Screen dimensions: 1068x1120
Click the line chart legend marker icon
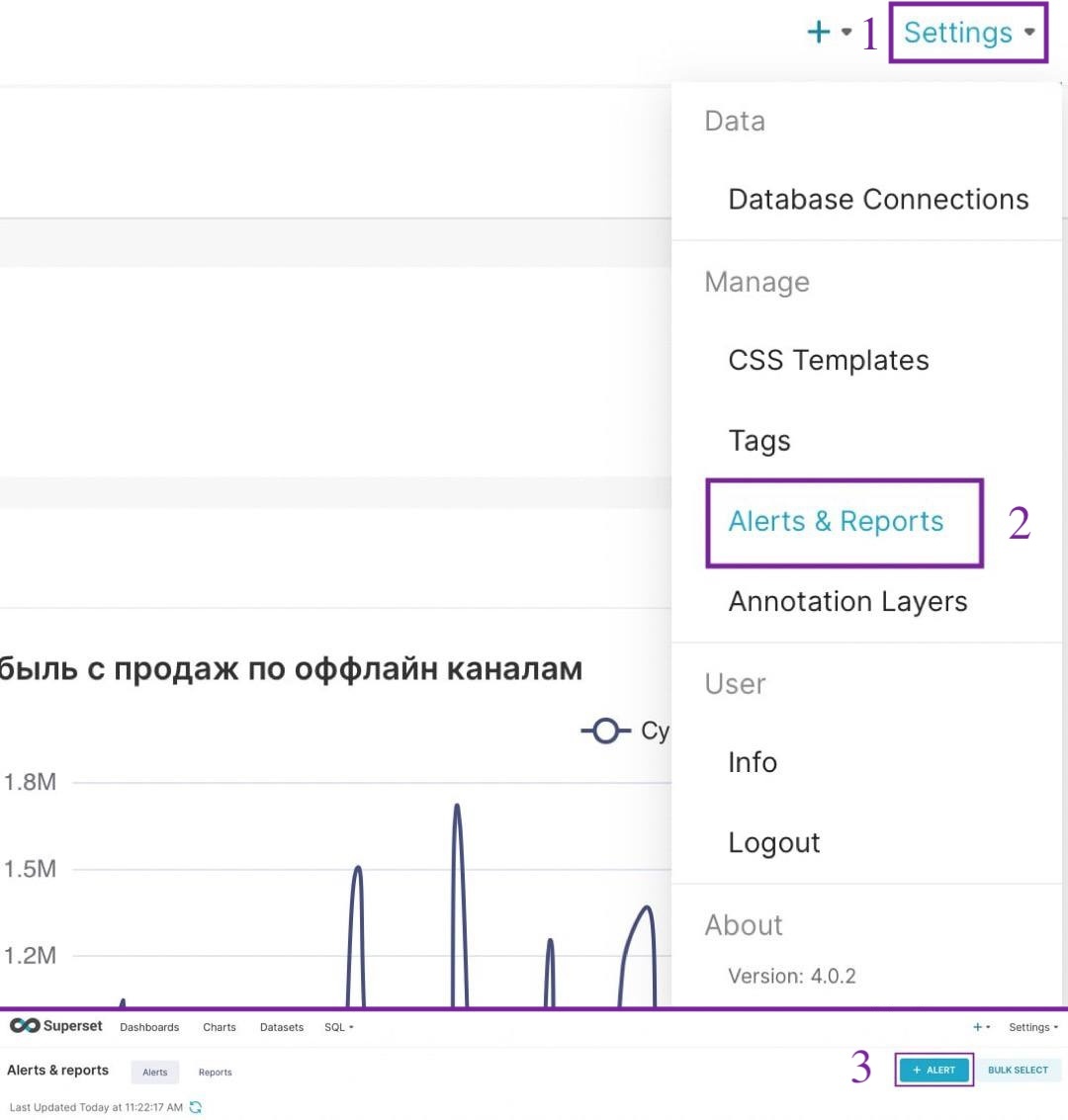605,731
